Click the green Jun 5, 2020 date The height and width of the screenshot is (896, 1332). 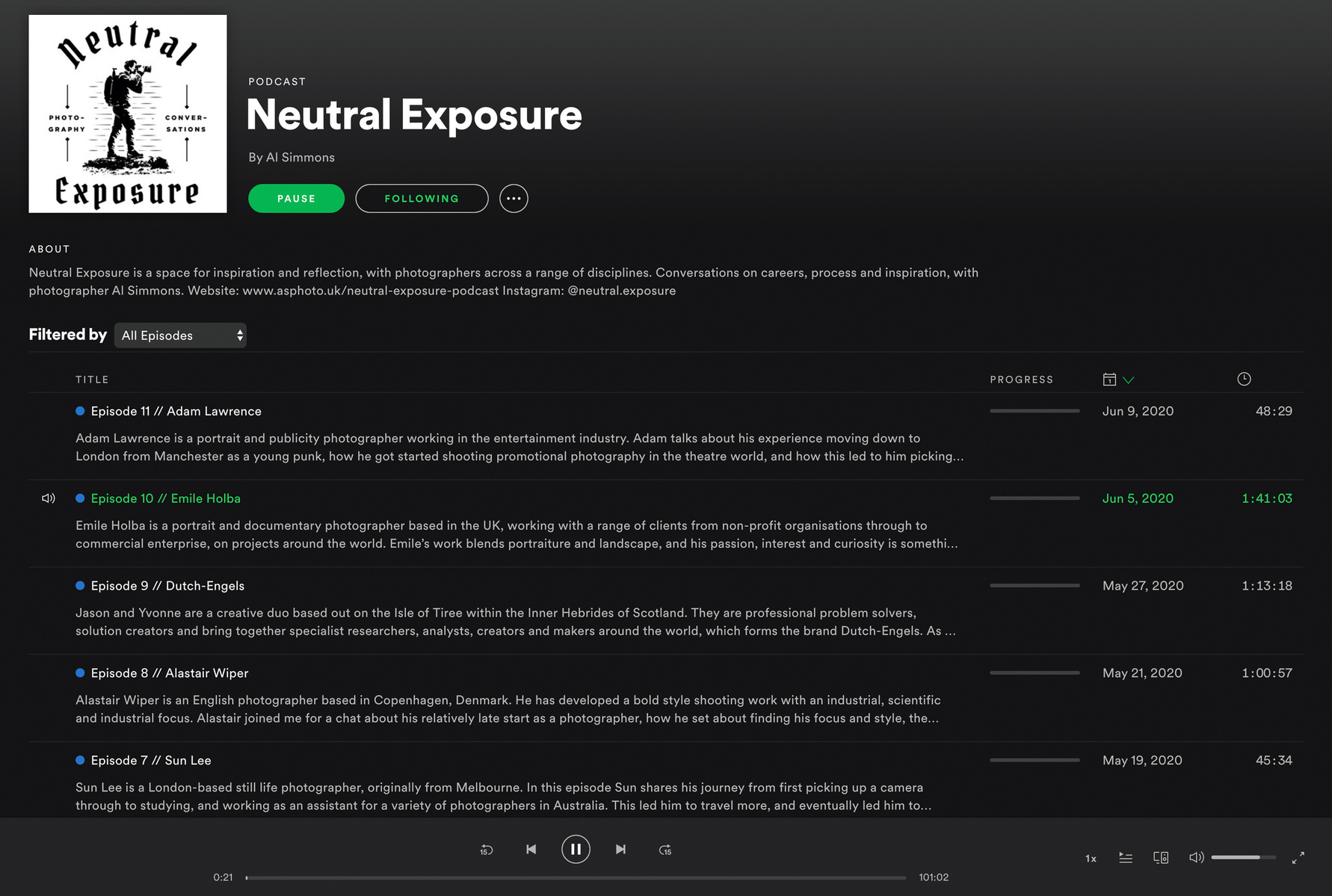pyautogui.click(x=1138, y=498)
